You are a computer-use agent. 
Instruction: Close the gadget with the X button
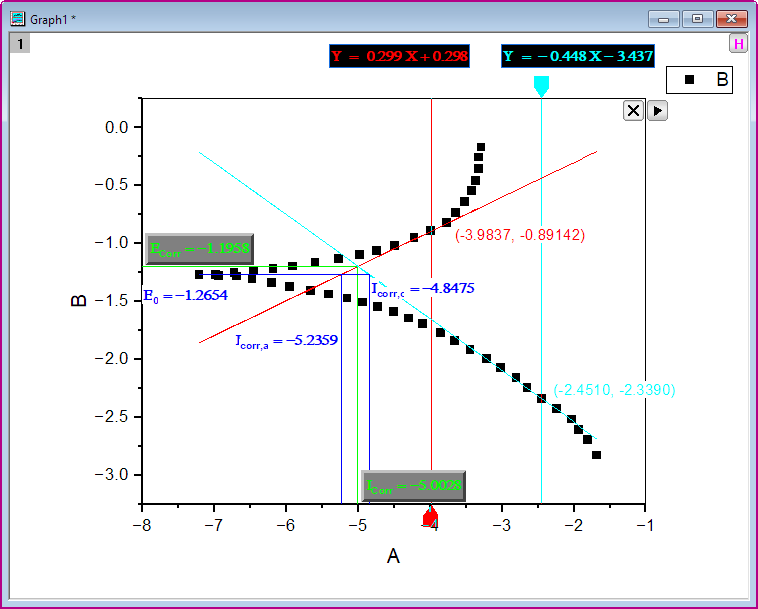(x=633, y=111)
